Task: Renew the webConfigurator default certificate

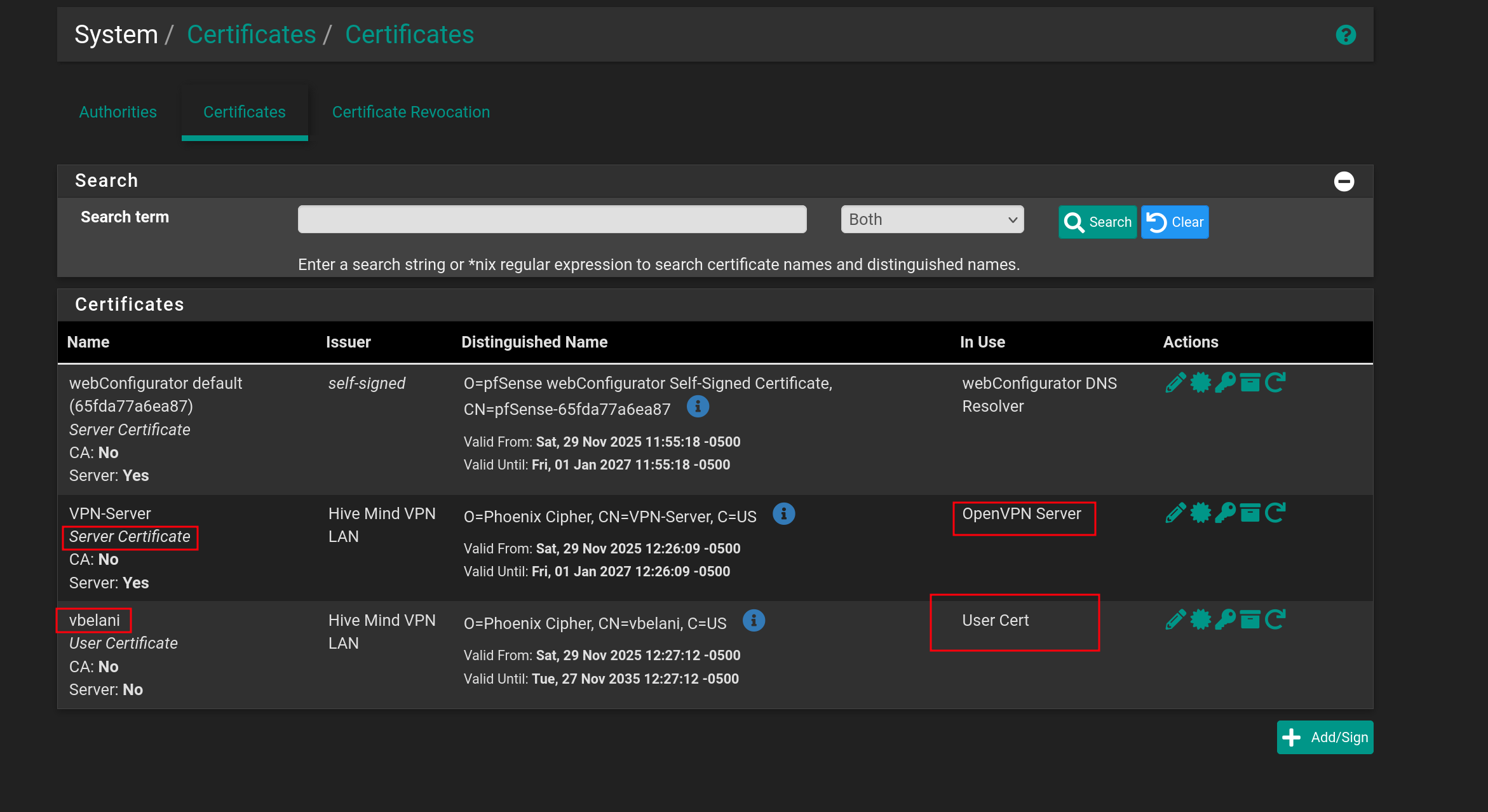Action: point(1276,382)
